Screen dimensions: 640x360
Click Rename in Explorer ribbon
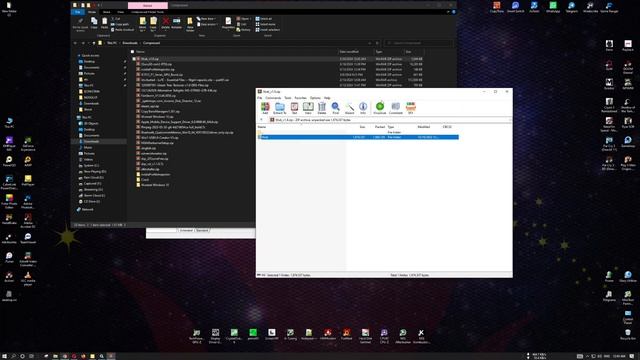(176, 23)
